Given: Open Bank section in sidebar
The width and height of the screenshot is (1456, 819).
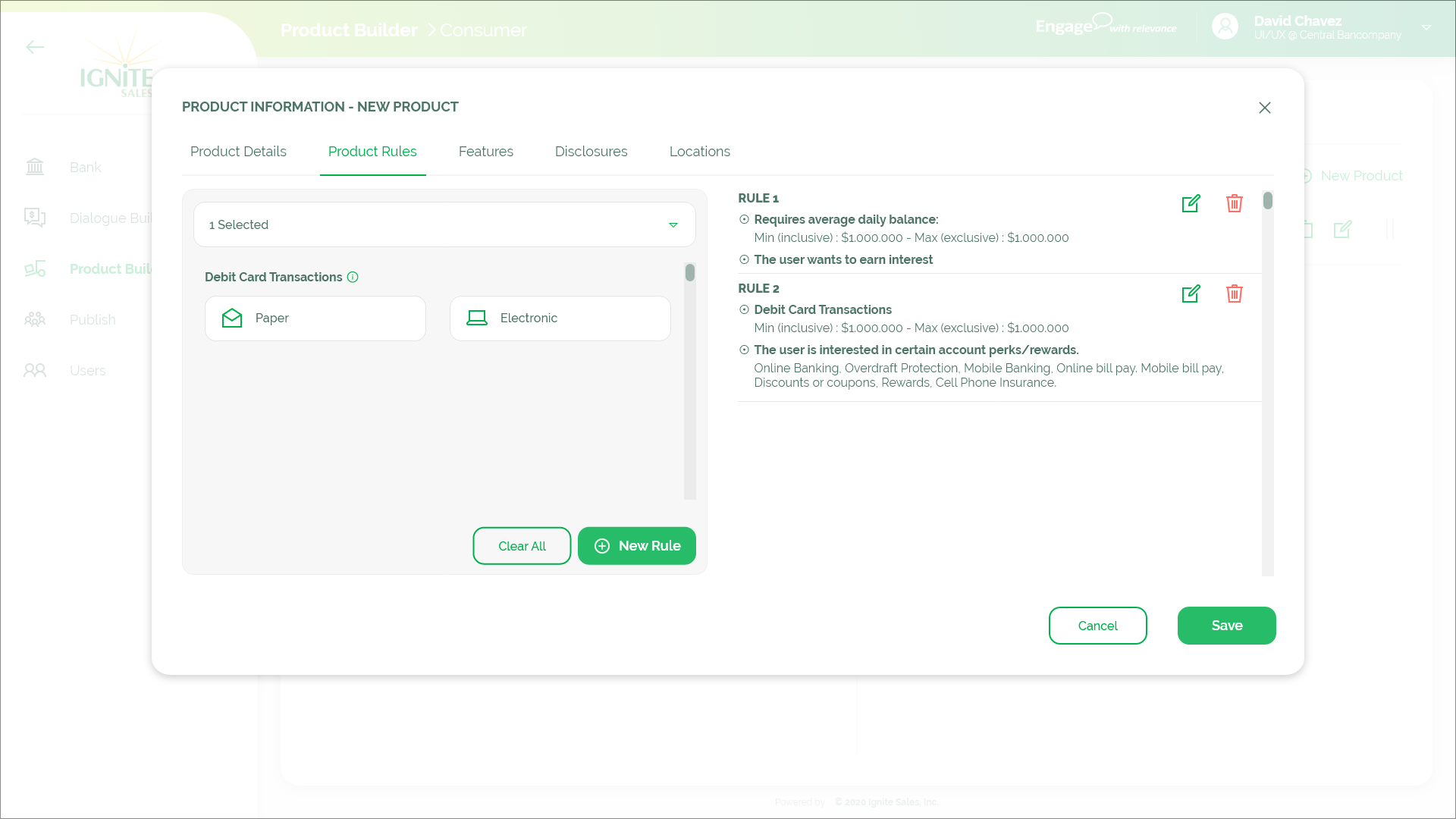Looking at the screenshot, I should click(85, 167).
